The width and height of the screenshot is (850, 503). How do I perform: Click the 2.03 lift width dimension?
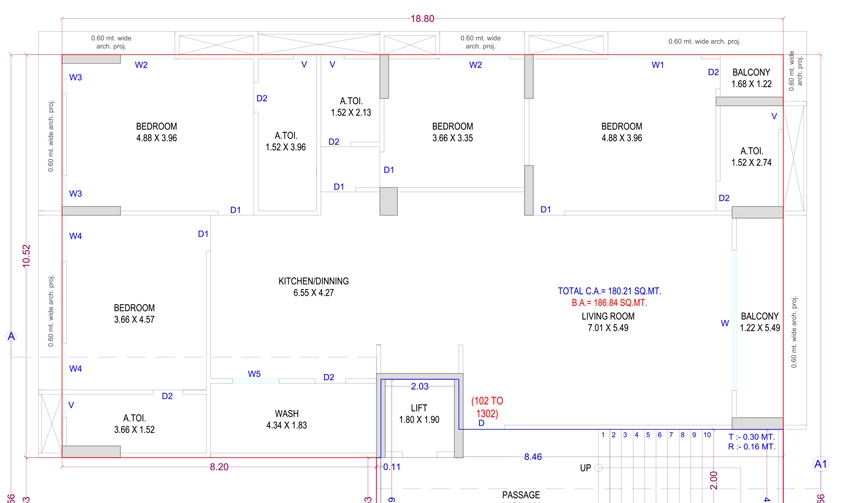420,386
